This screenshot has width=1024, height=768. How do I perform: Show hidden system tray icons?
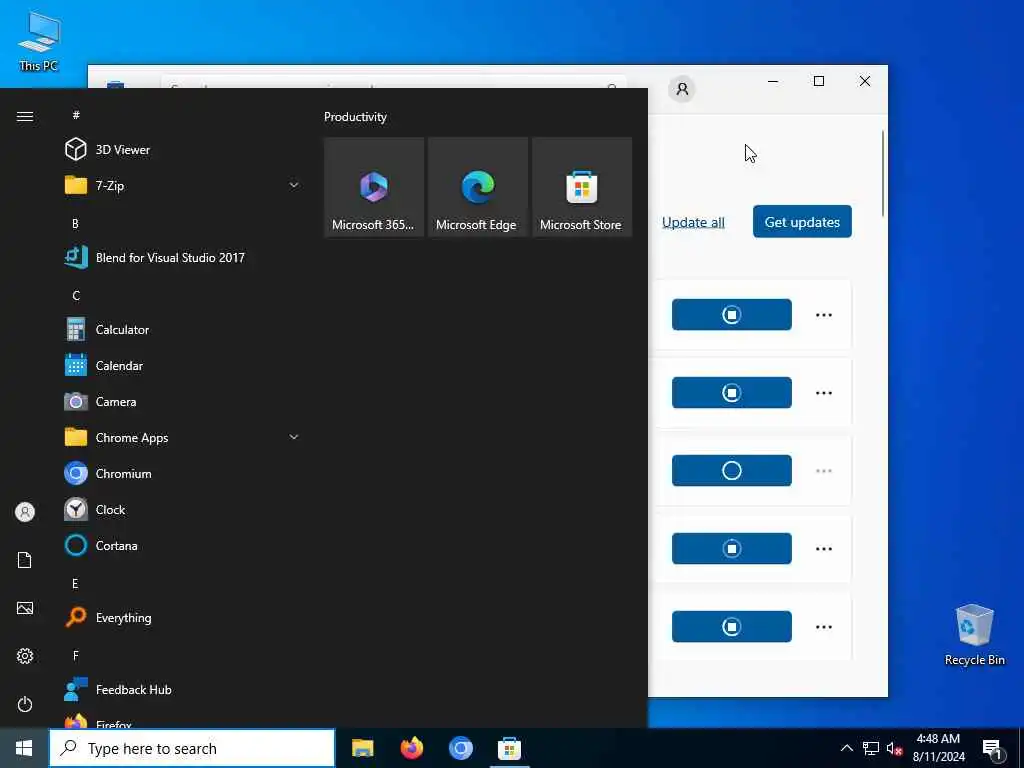846,748
